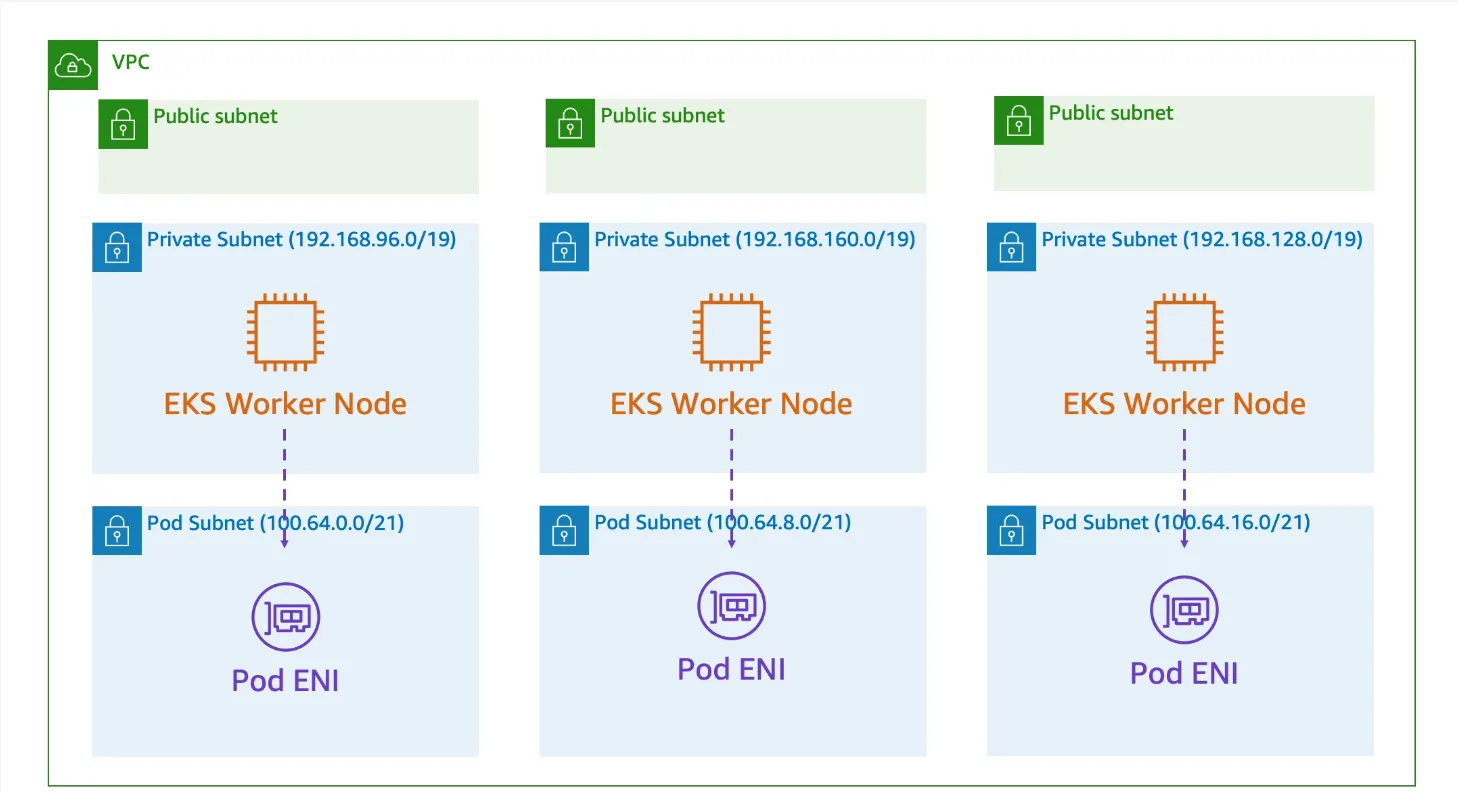1458x792 pixels.
Task: Click Pod ENI text in subnet 100.64.16.0/21
Action: (1184, 673)
